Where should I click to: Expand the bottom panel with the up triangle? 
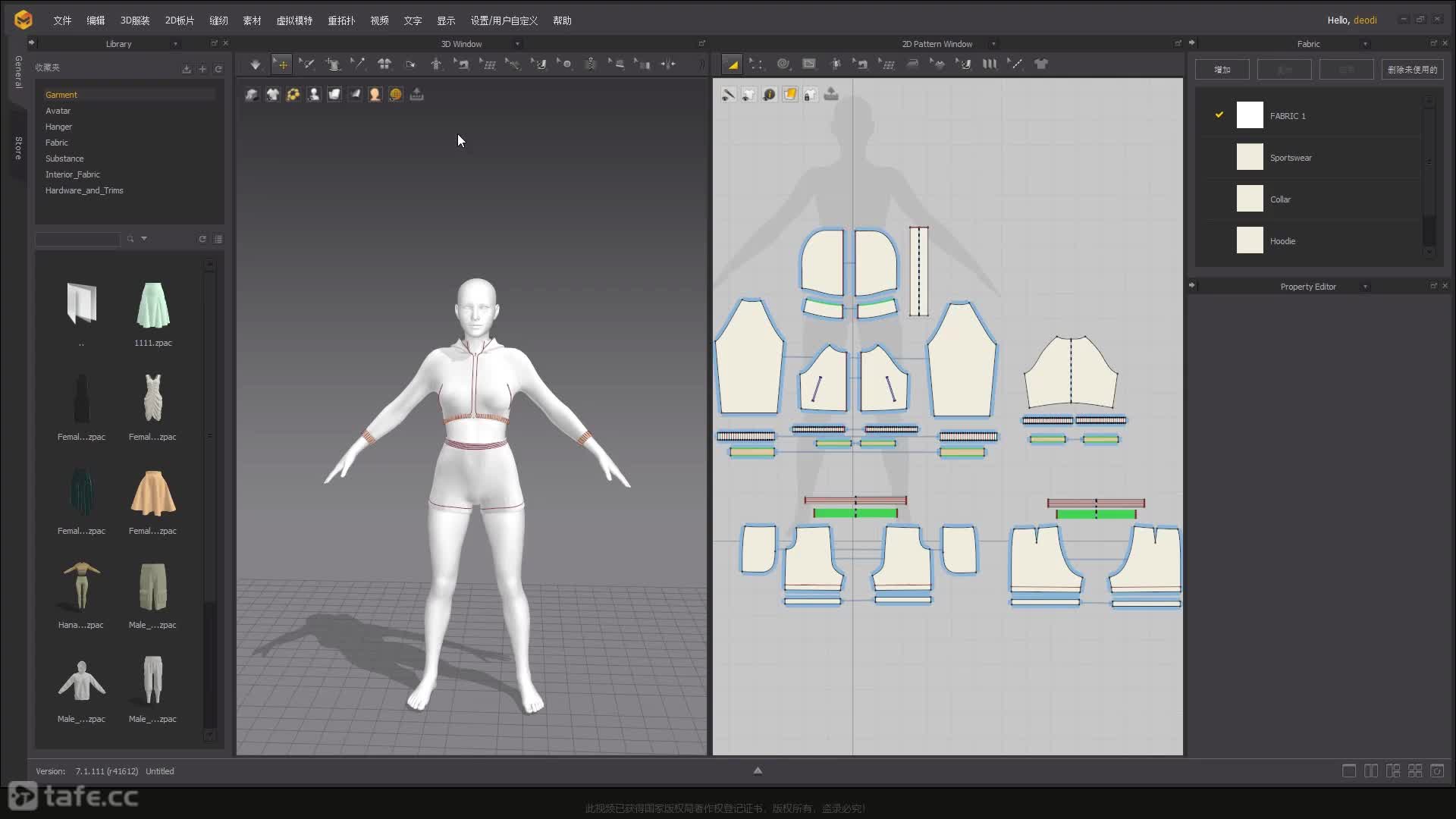758,770
